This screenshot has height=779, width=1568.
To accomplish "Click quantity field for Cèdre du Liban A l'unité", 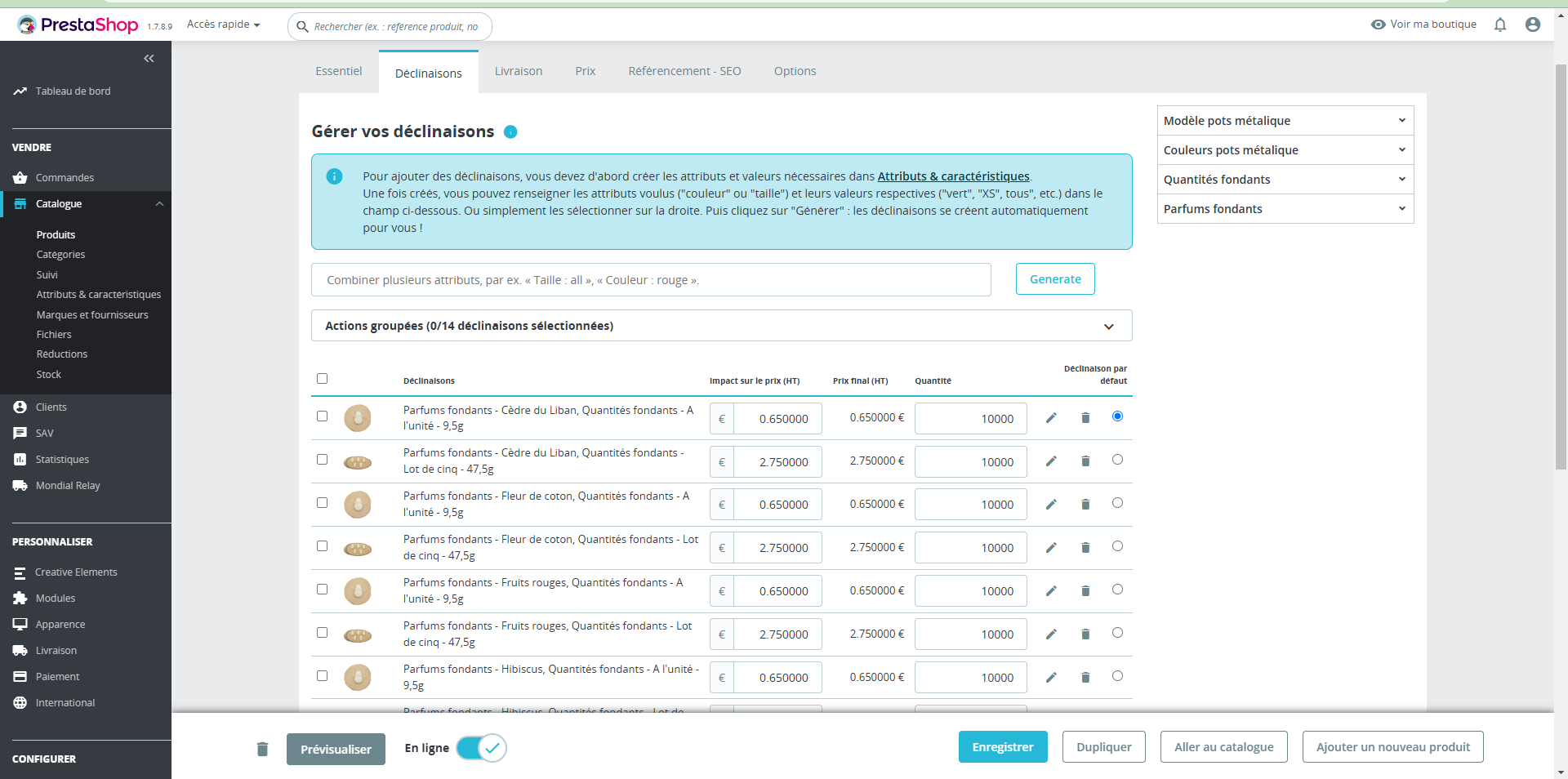I will tap(971, 419).
